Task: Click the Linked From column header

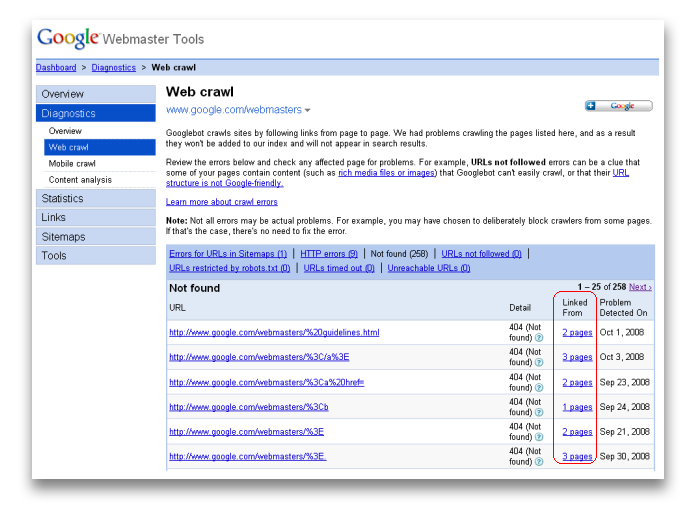Action: (574, 308)
